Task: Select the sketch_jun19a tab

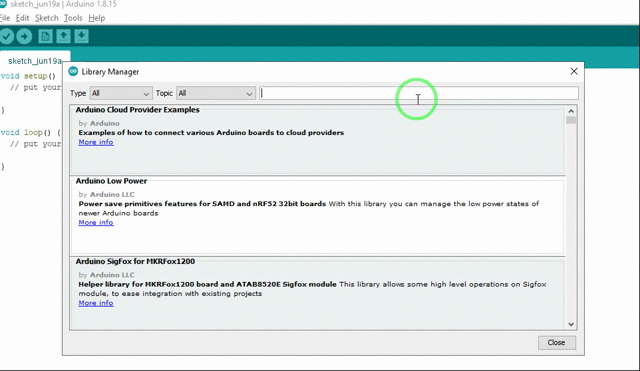Action: pyautogui.click(x=35, y=60)
